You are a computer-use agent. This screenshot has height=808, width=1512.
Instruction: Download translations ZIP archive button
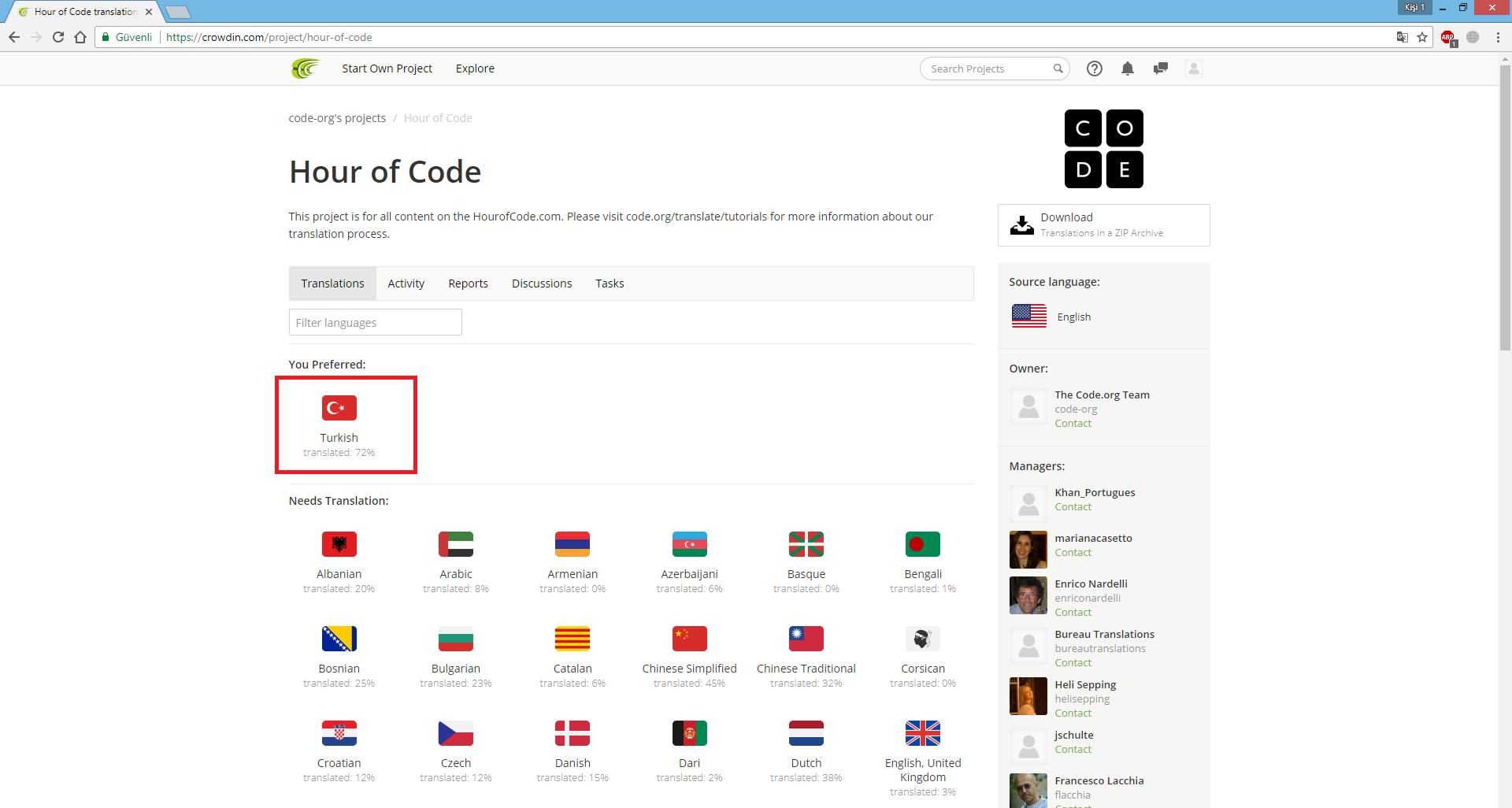(x=1104, y=225)
